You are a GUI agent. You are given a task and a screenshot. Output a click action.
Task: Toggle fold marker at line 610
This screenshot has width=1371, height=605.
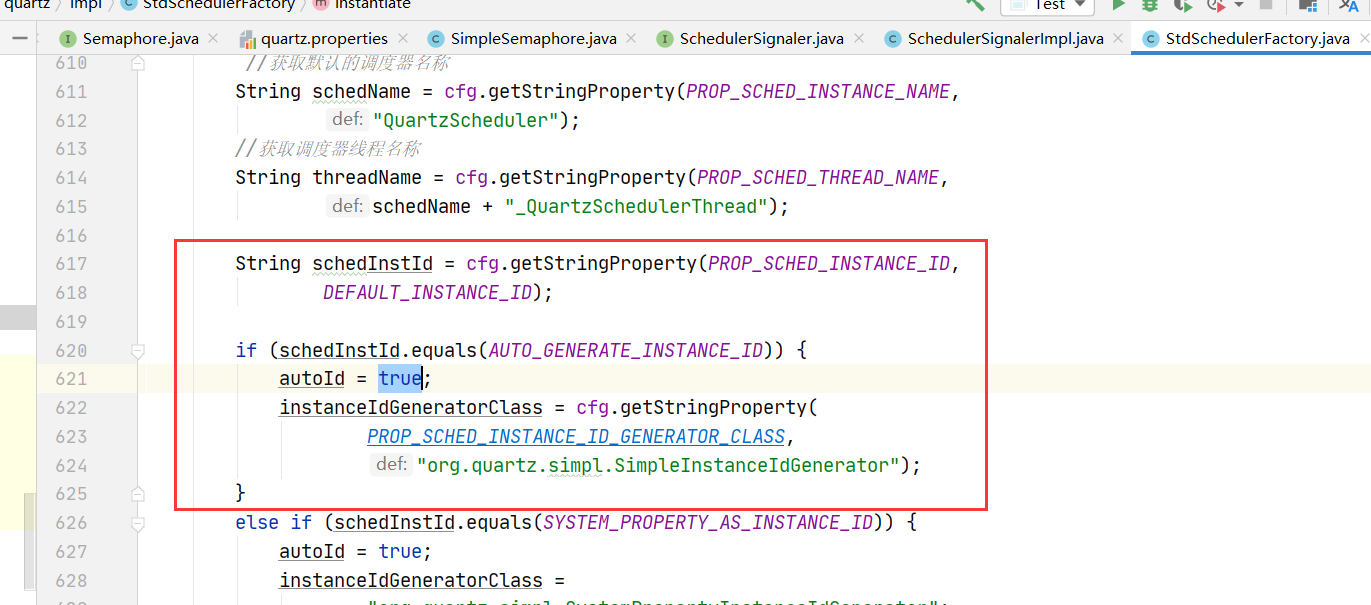[x=138, y=63]
